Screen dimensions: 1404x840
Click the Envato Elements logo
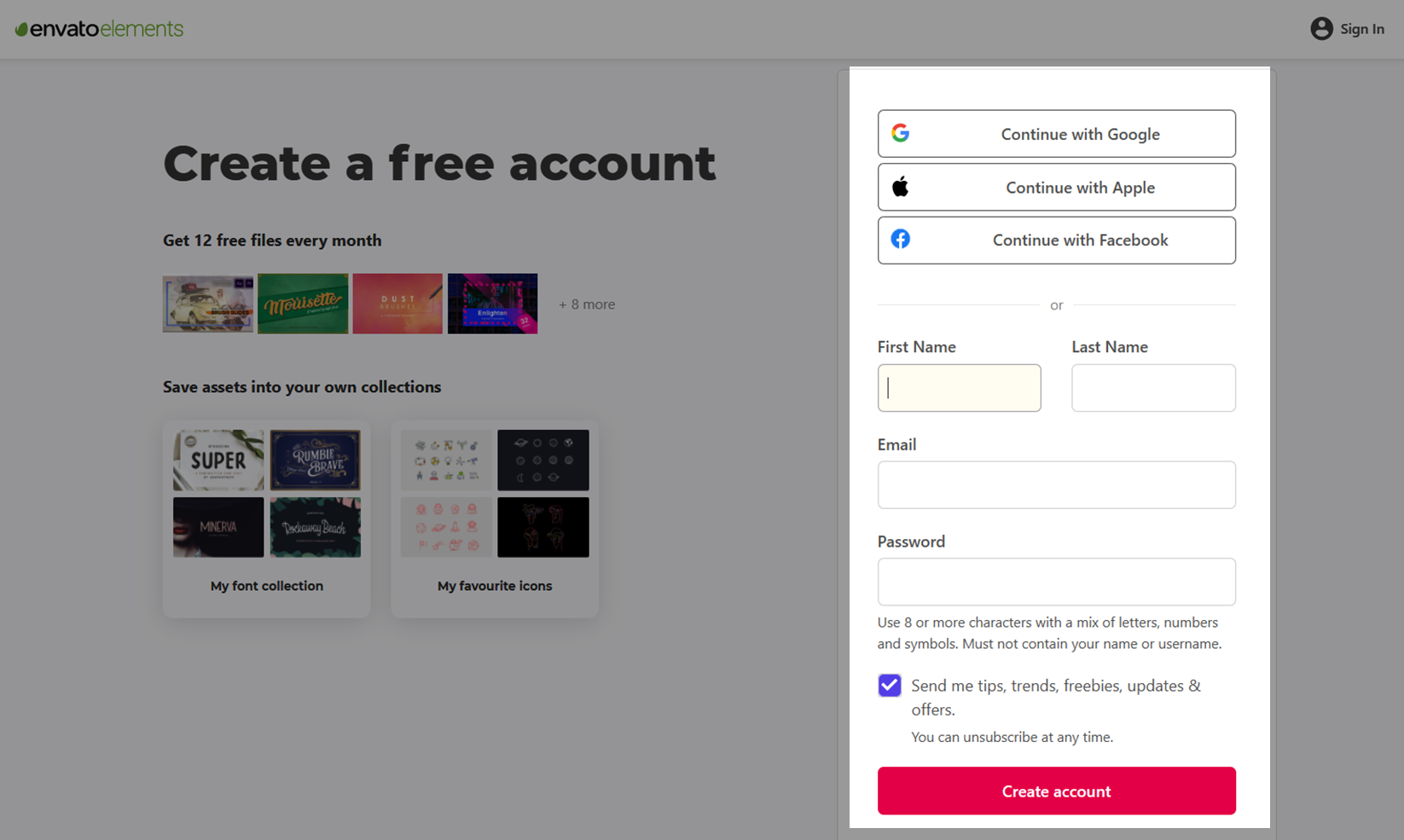click(99, 29)
